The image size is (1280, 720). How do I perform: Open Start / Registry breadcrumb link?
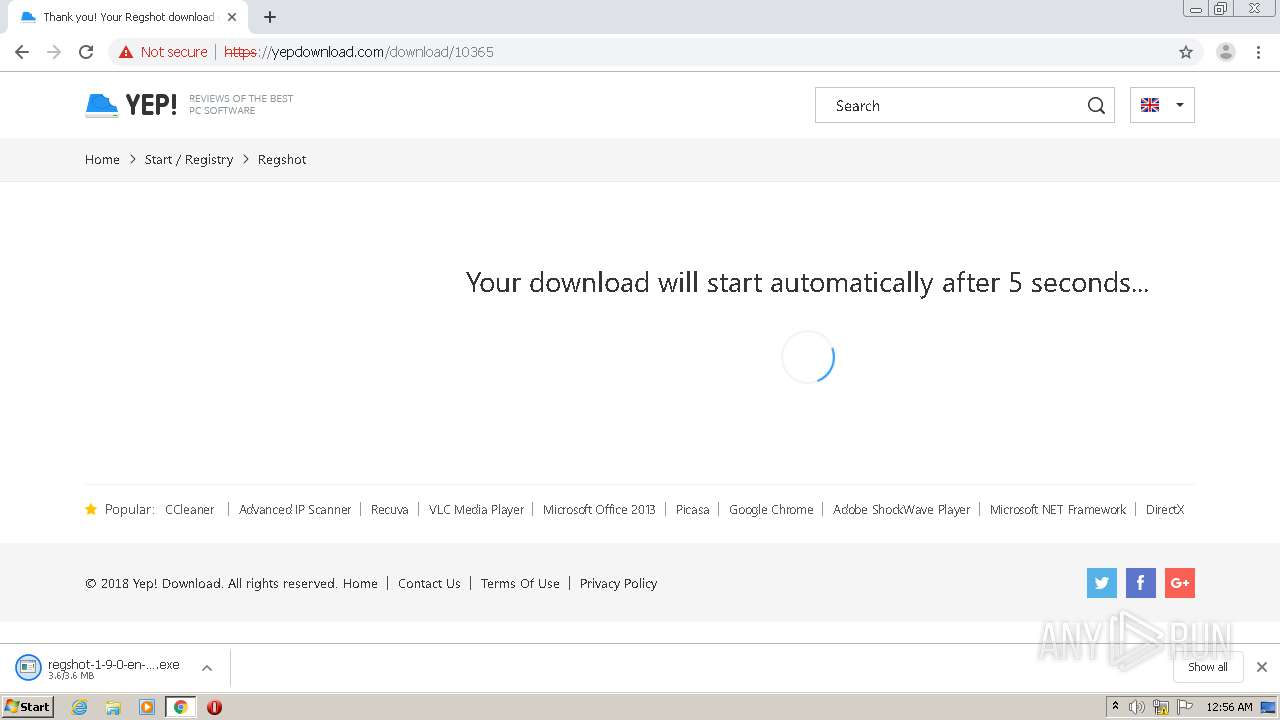tap(189, 159)
